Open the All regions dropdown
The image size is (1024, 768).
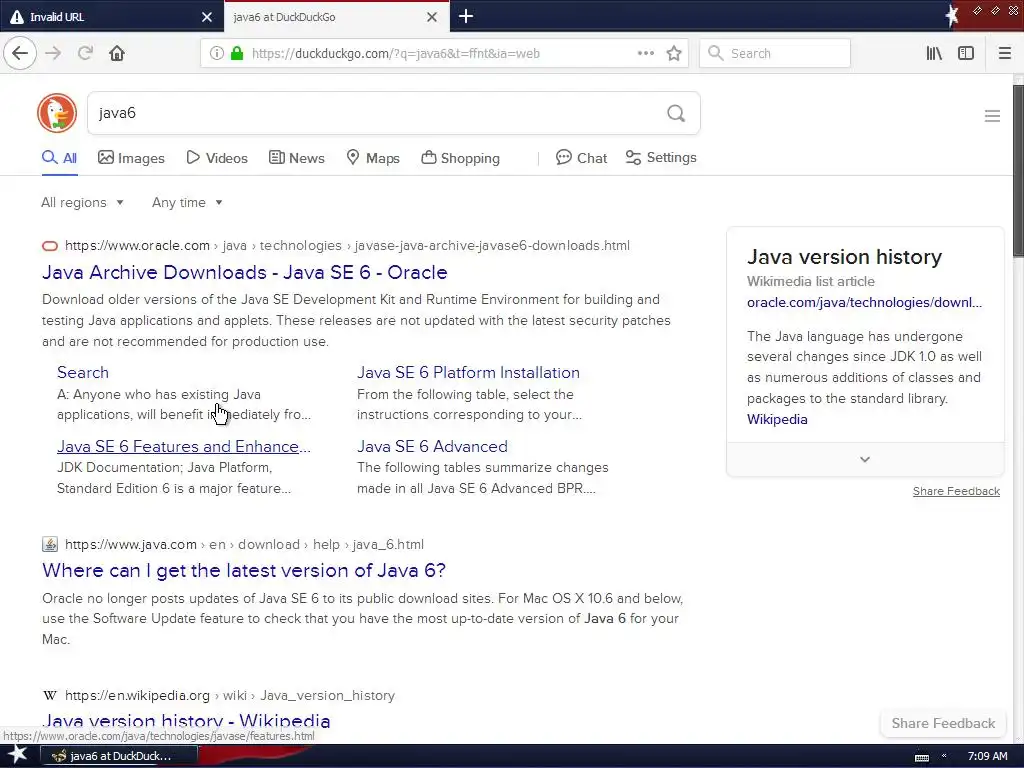pyautogui.click(x=82, y=202)
